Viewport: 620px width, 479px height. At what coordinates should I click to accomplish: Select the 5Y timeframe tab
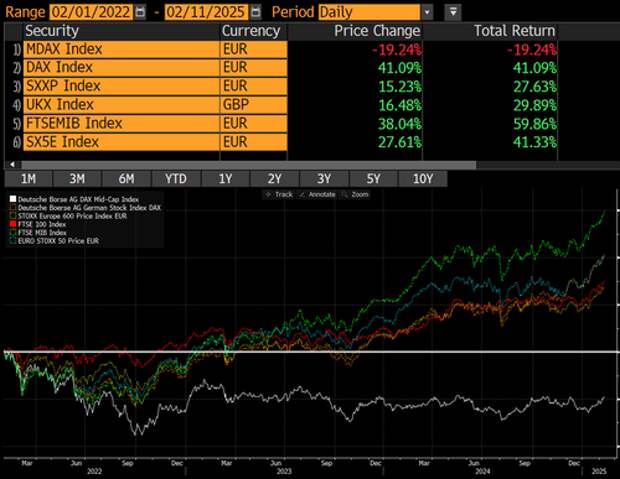[x=373, y=178]
